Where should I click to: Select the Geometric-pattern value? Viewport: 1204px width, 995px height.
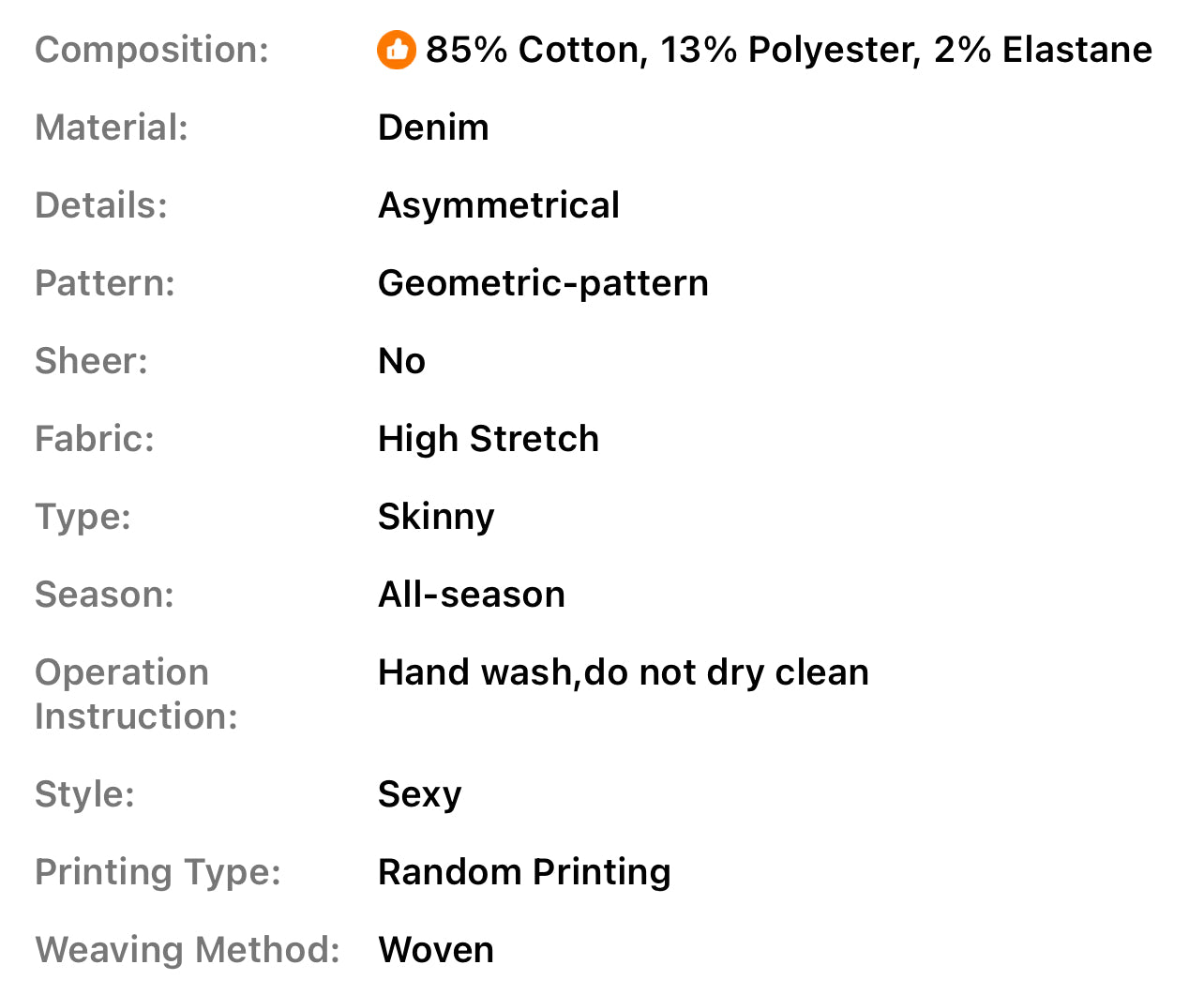point(543,283)
